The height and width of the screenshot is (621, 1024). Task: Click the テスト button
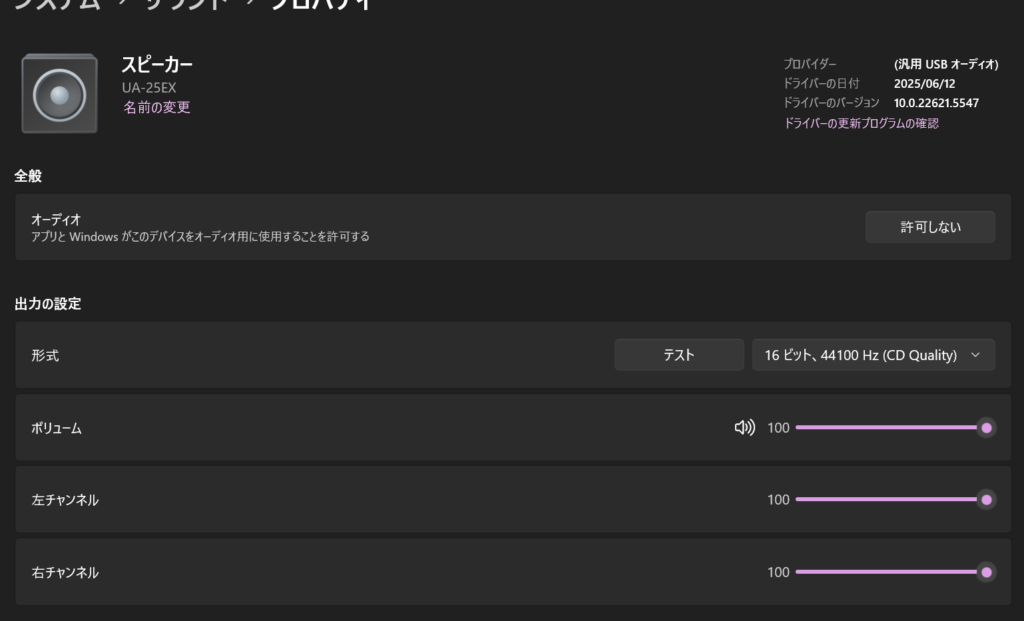click(x=679, y=355)
